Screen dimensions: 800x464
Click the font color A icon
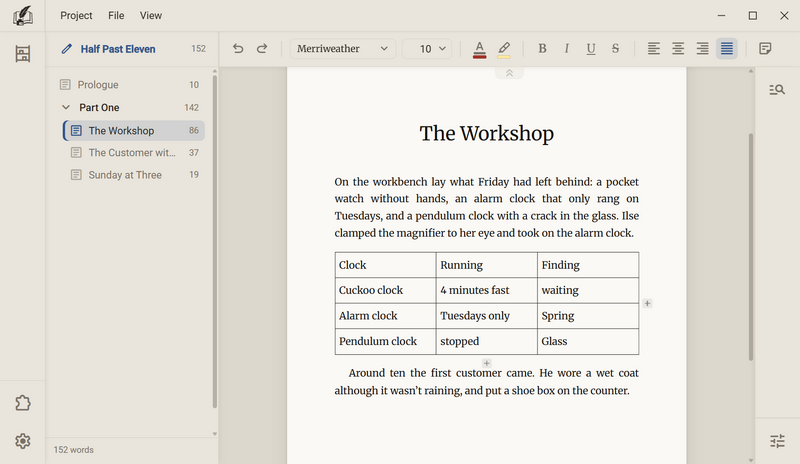[479, 49]
